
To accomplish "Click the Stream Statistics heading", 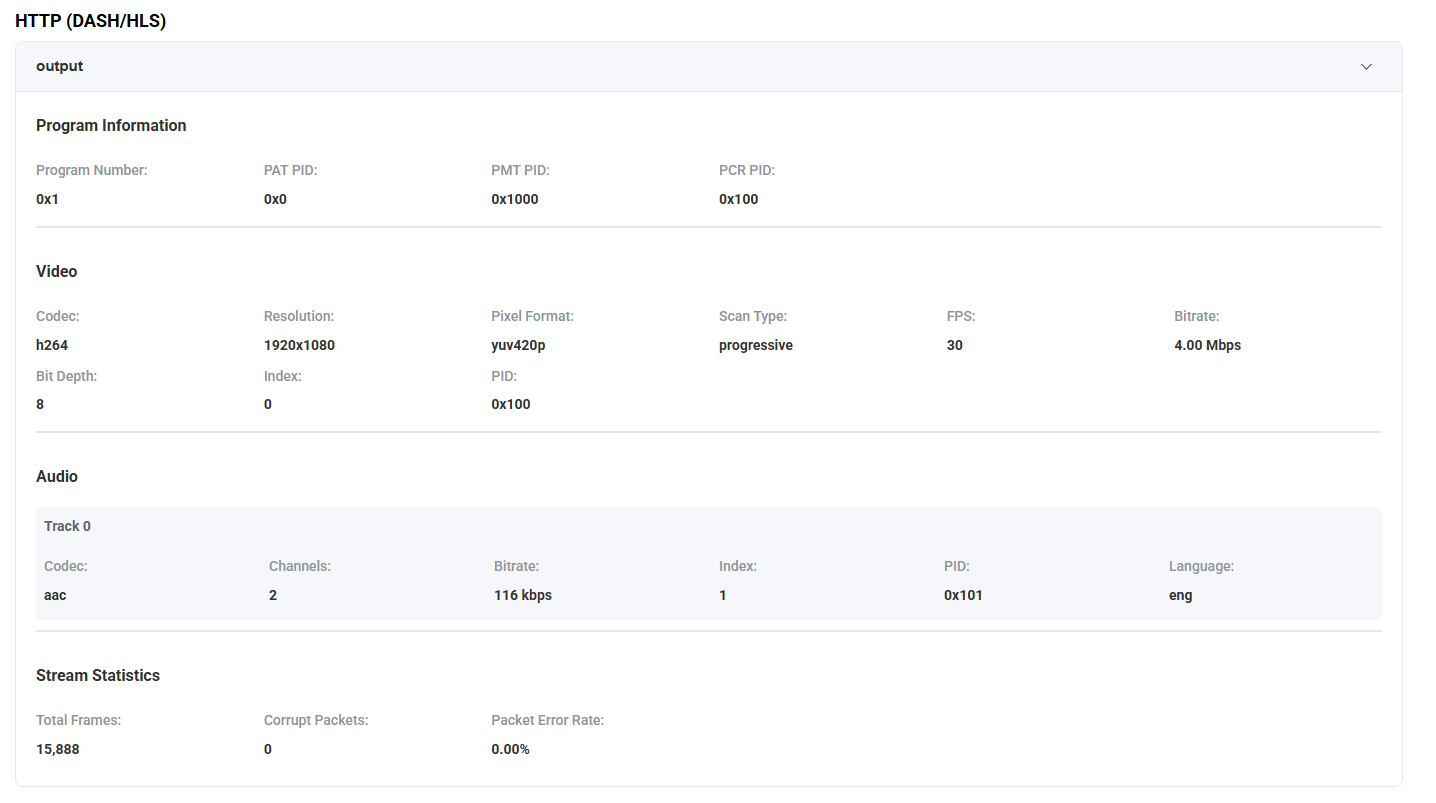I will (98, 675).
